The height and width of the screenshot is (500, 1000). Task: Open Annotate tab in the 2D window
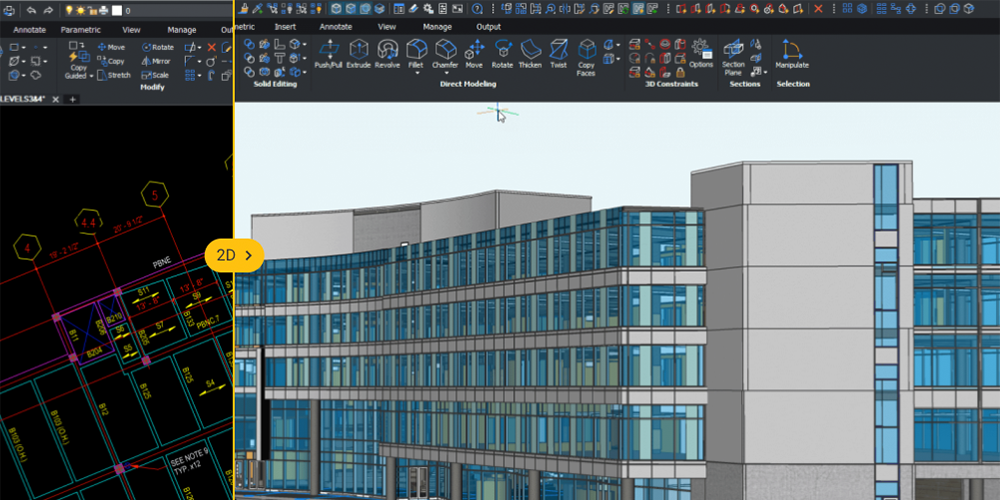(29, 30)
